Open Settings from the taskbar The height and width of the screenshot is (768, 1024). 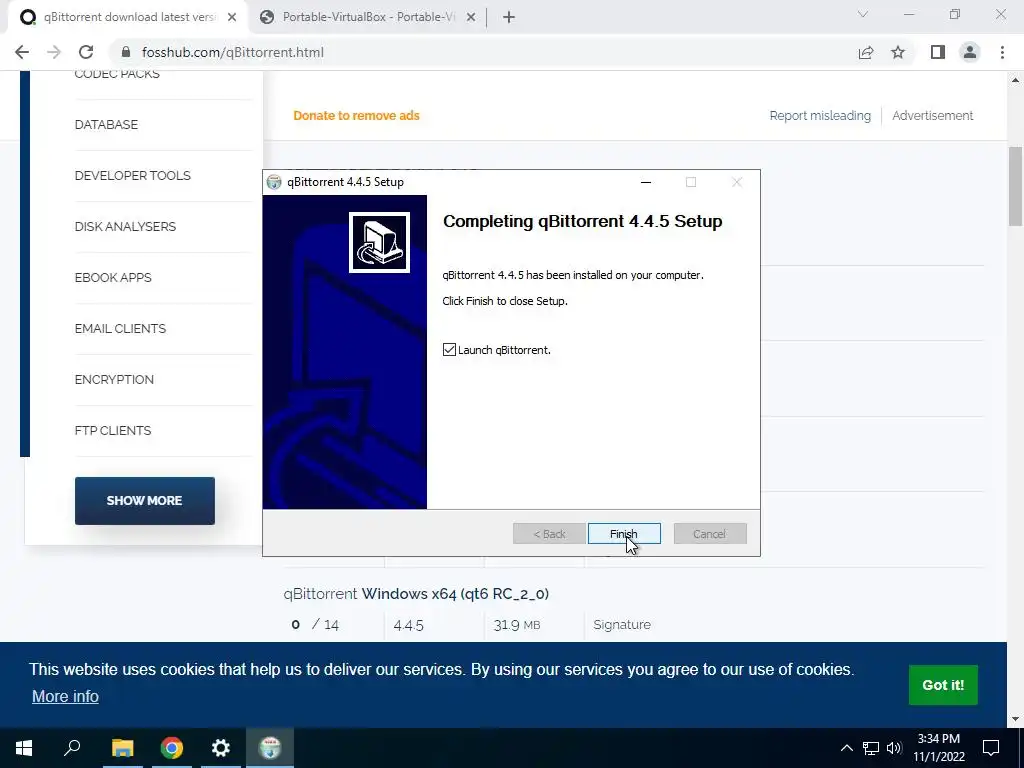pyautogui.click(x=221, y=748)
